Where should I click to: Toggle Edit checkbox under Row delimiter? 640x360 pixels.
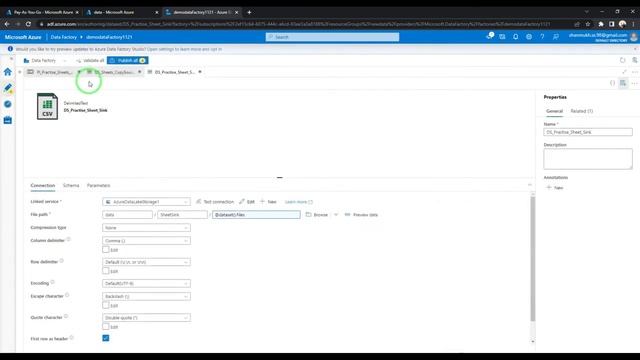106,271
